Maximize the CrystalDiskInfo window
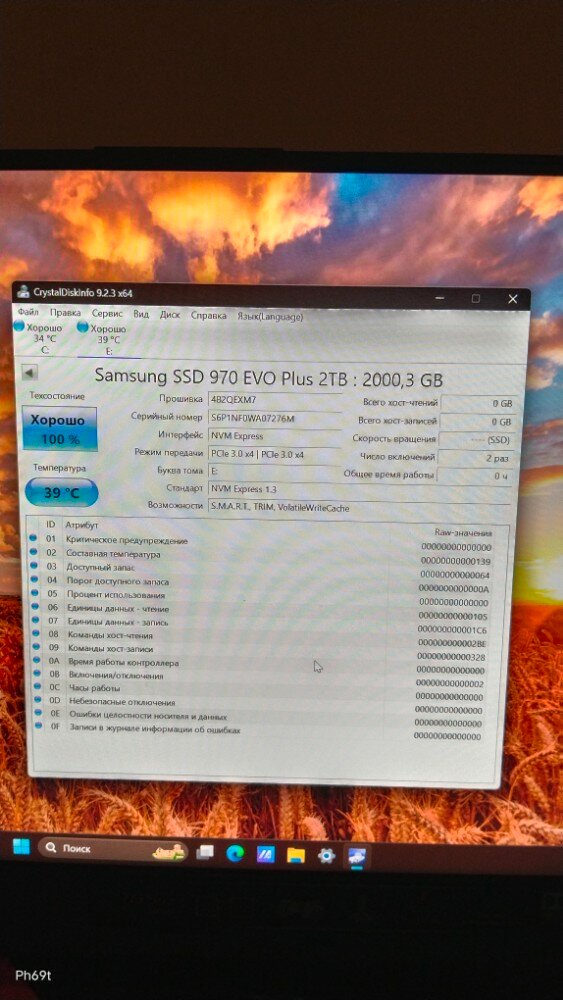The image size is (563, 1000). [476, 298]
